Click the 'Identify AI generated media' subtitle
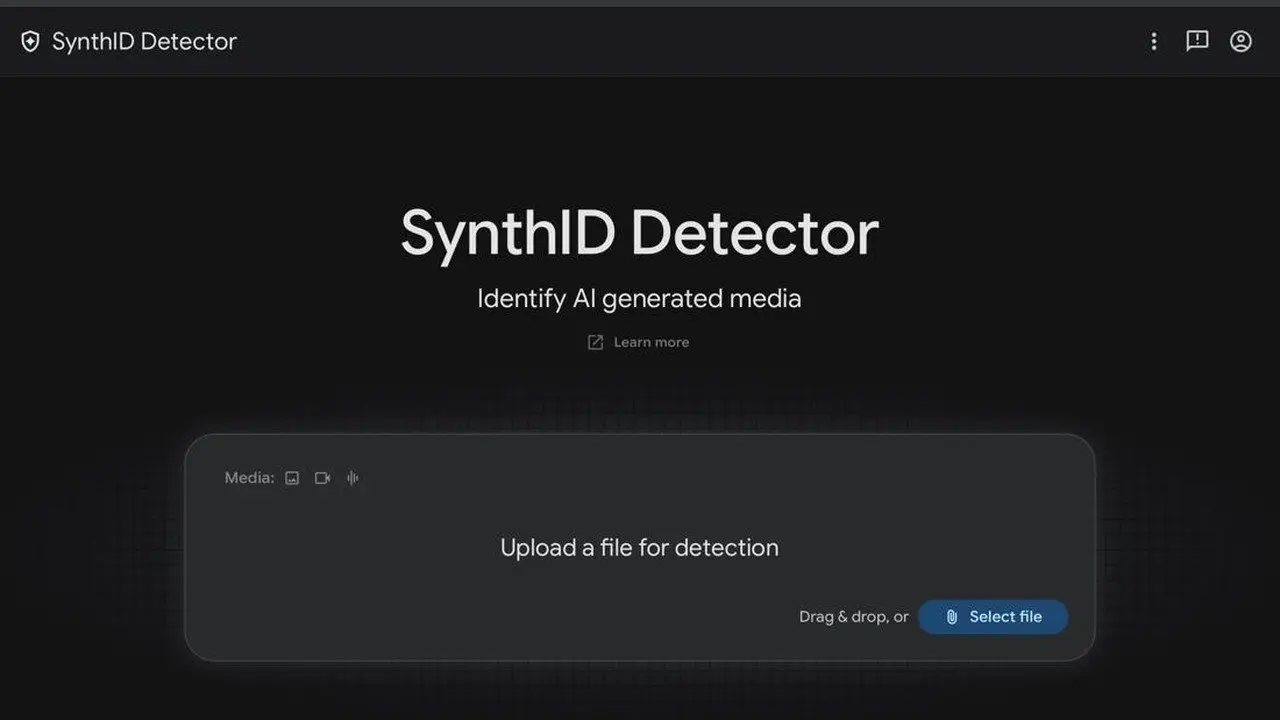Screen dimensions: 1280x720 639,298
